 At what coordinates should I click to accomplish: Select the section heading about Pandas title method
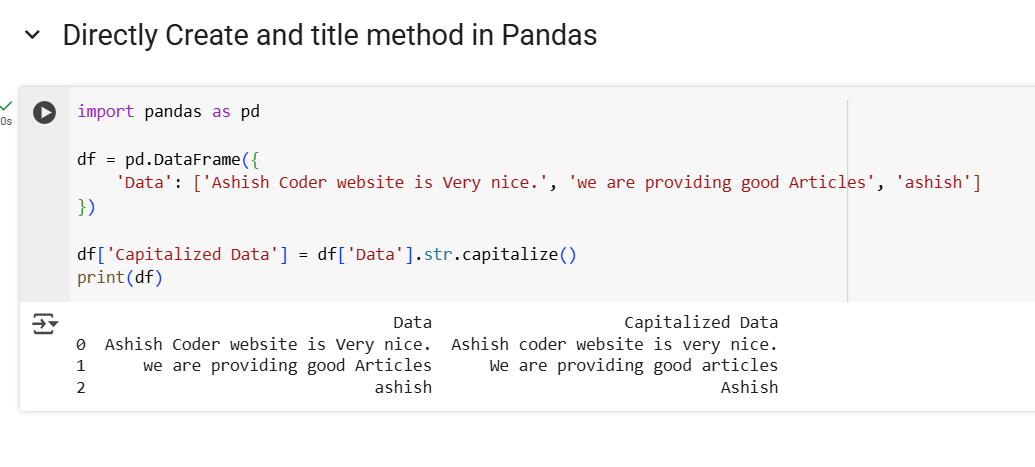coord(329,36)
